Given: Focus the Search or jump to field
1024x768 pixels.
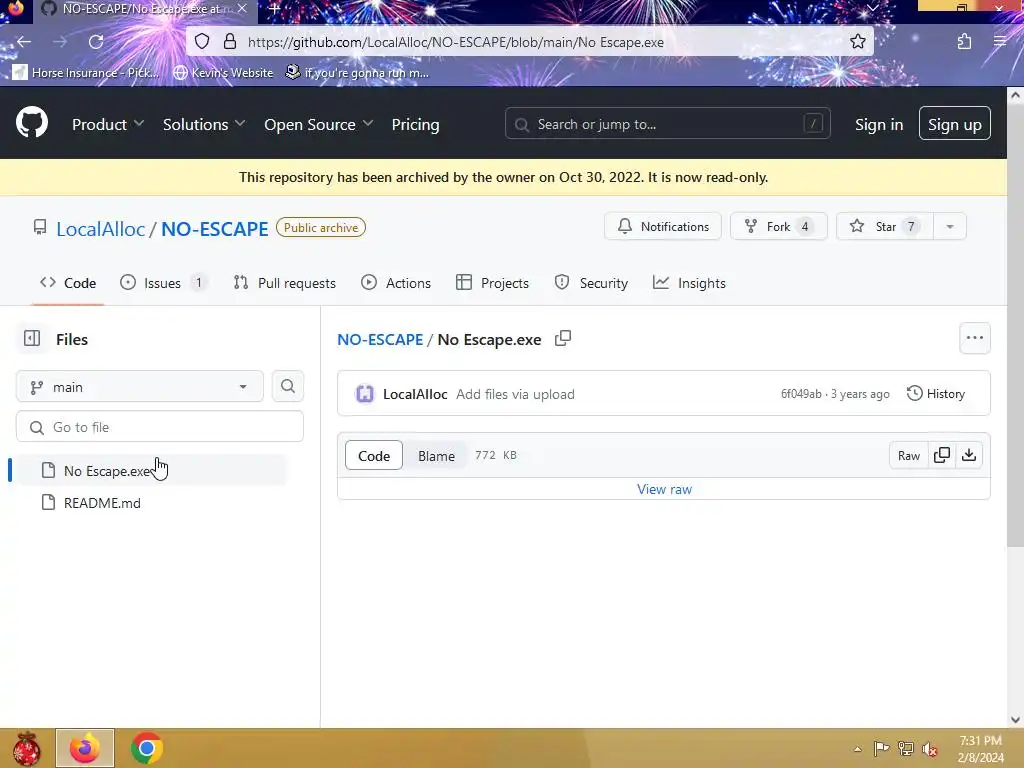Looking at the screenshot, I should pyautogui.click(x=667, y=123).
